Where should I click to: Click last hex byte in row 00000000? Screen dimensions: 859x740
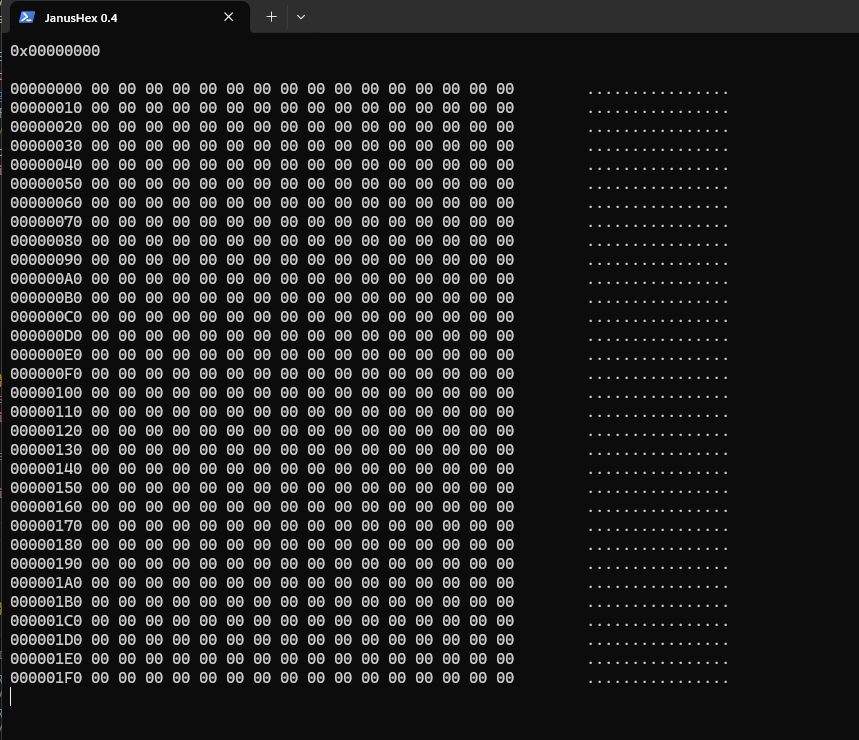505,89
